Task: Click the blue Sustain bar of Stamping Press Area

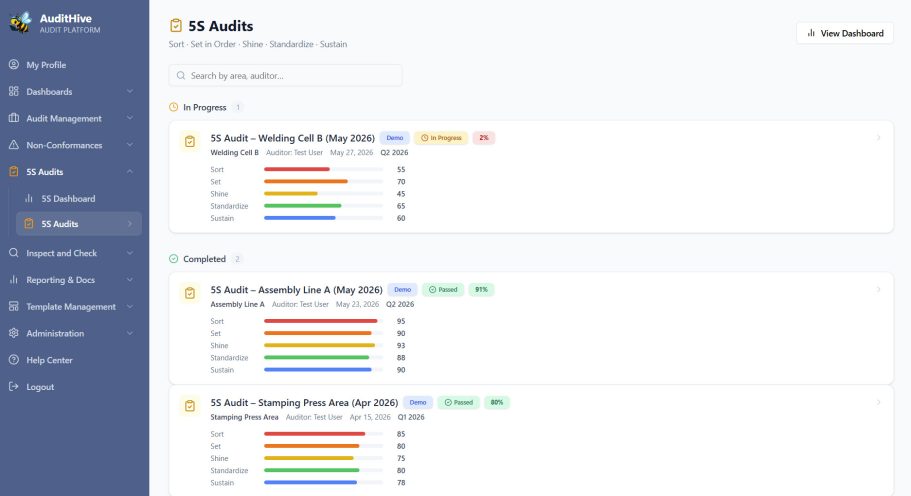Action: click(x=310, y=482)
